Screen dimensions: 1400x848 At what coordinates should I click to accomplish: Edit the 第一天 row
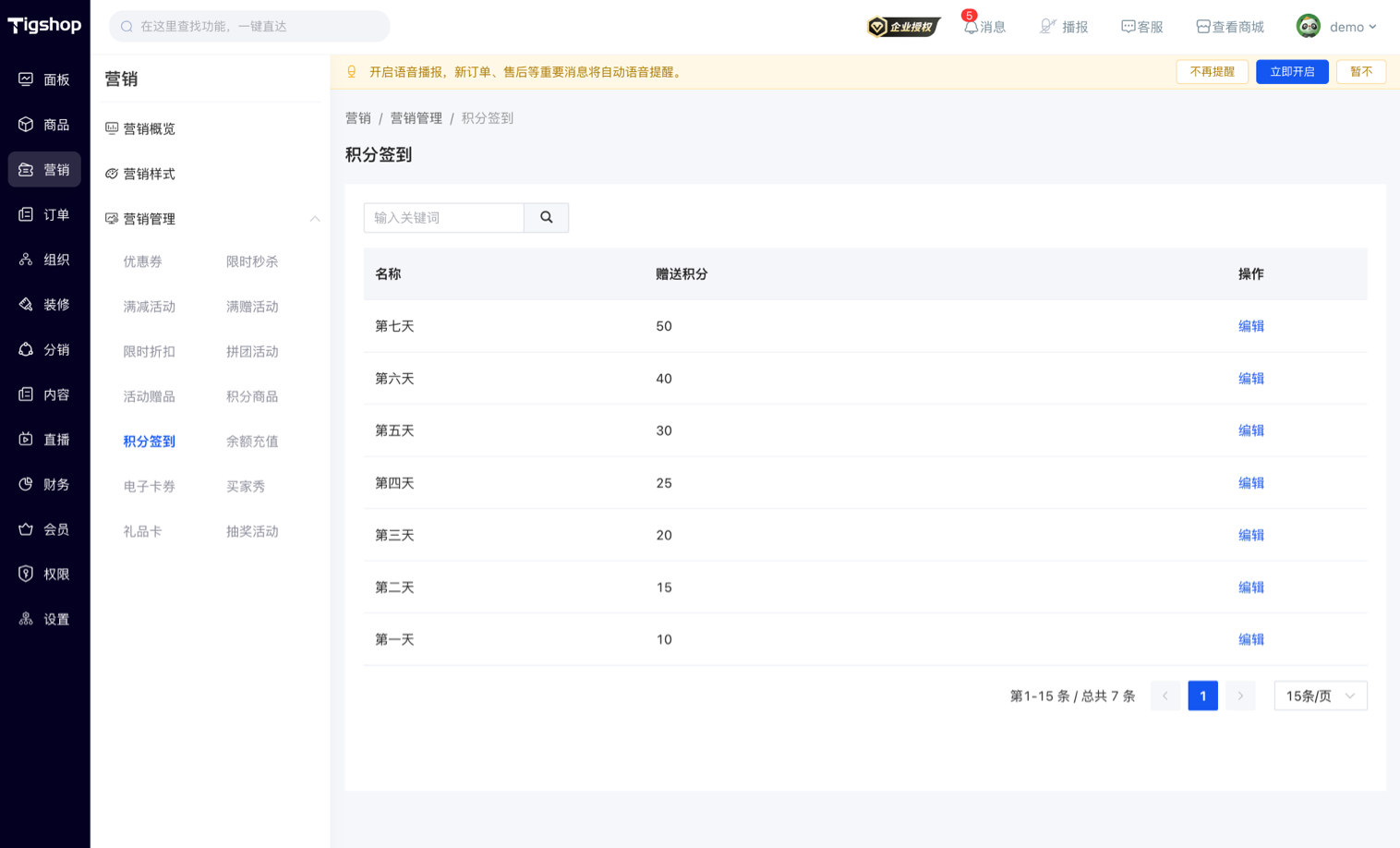(1251, 639)
